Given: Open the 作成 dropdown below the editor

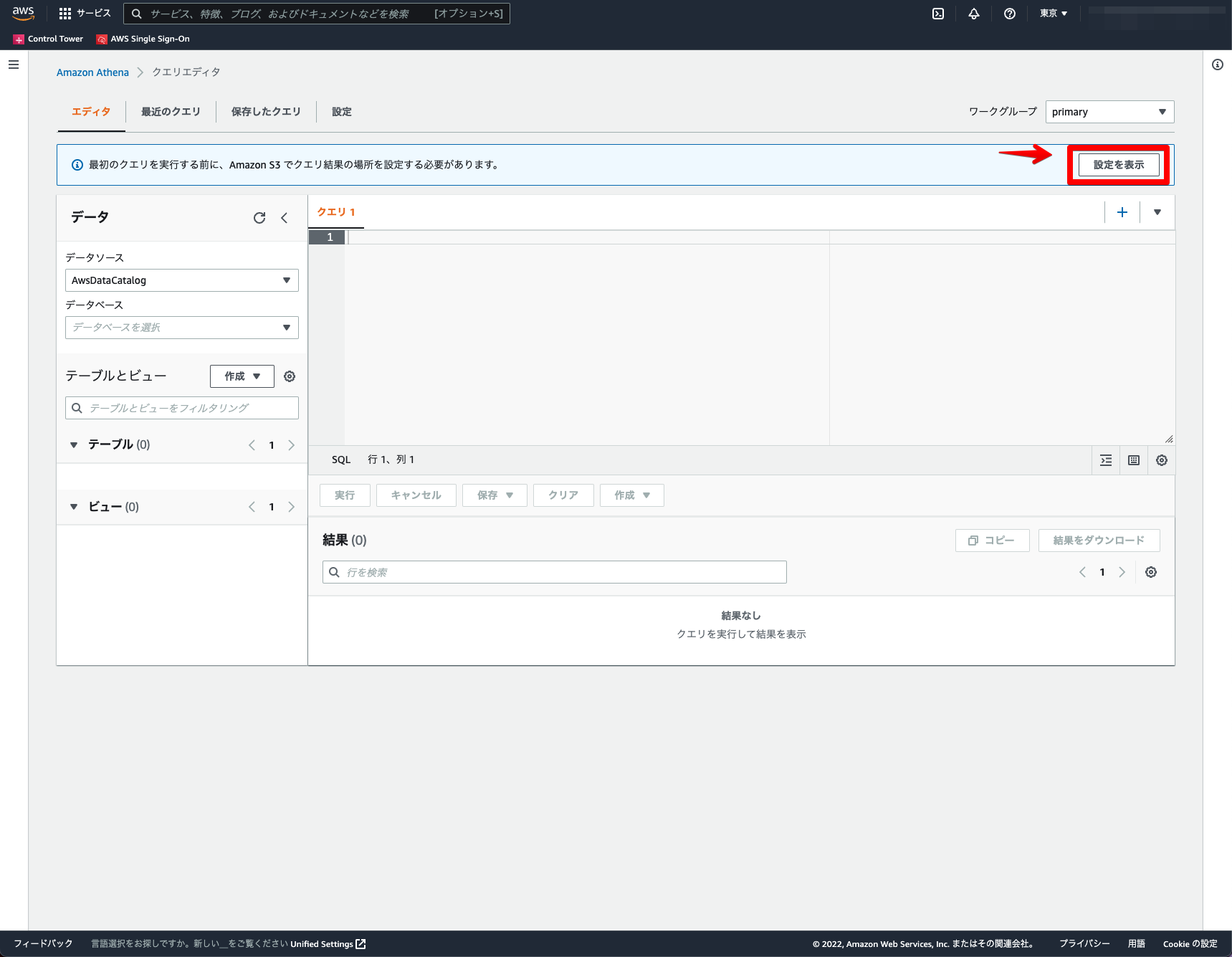Looking at the screenshot, I should coord(632,495).
